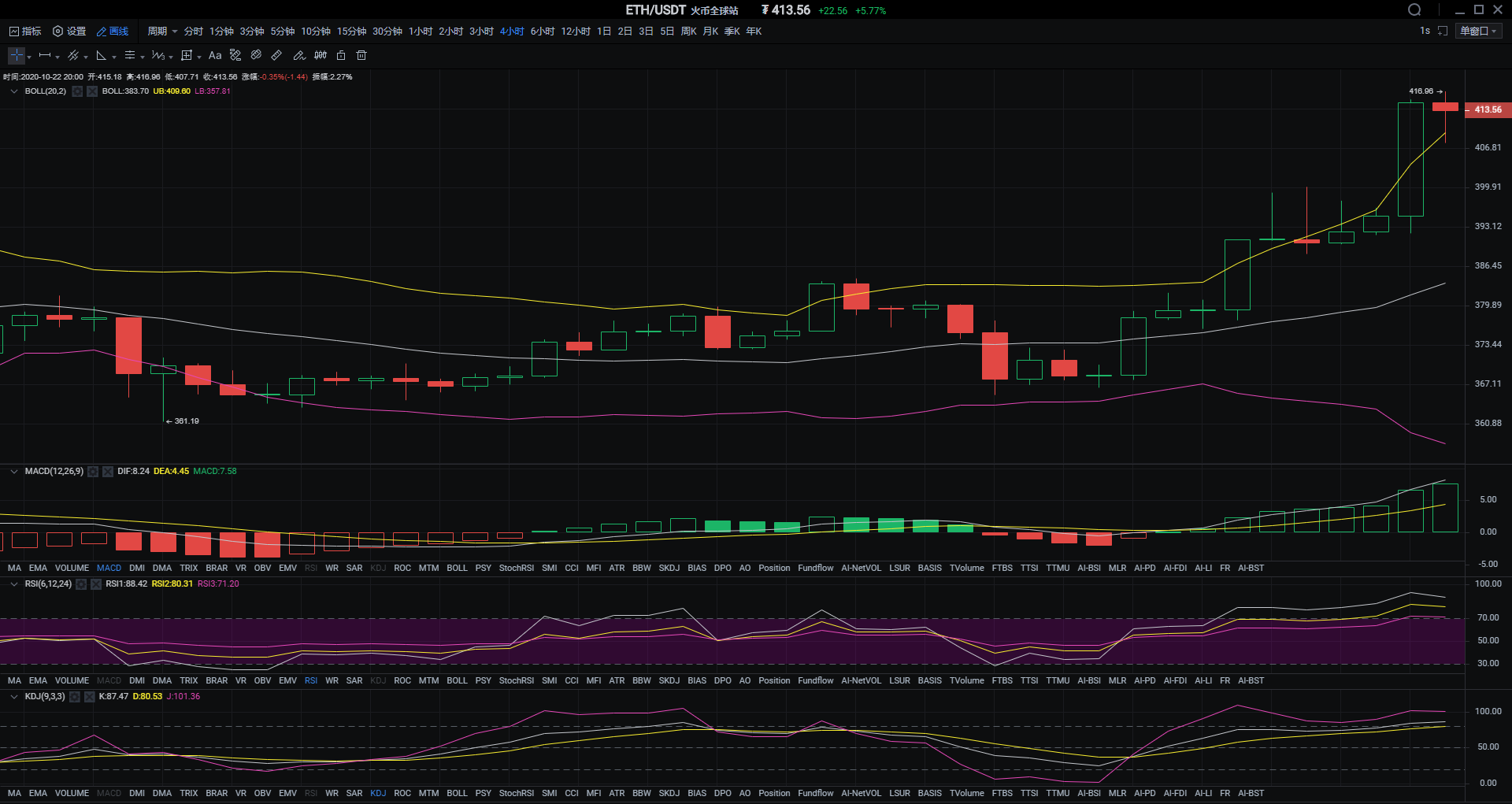Open MACD indicator settings gear
The width and height of the screenshot is (1512, 804).
[93, 472]
